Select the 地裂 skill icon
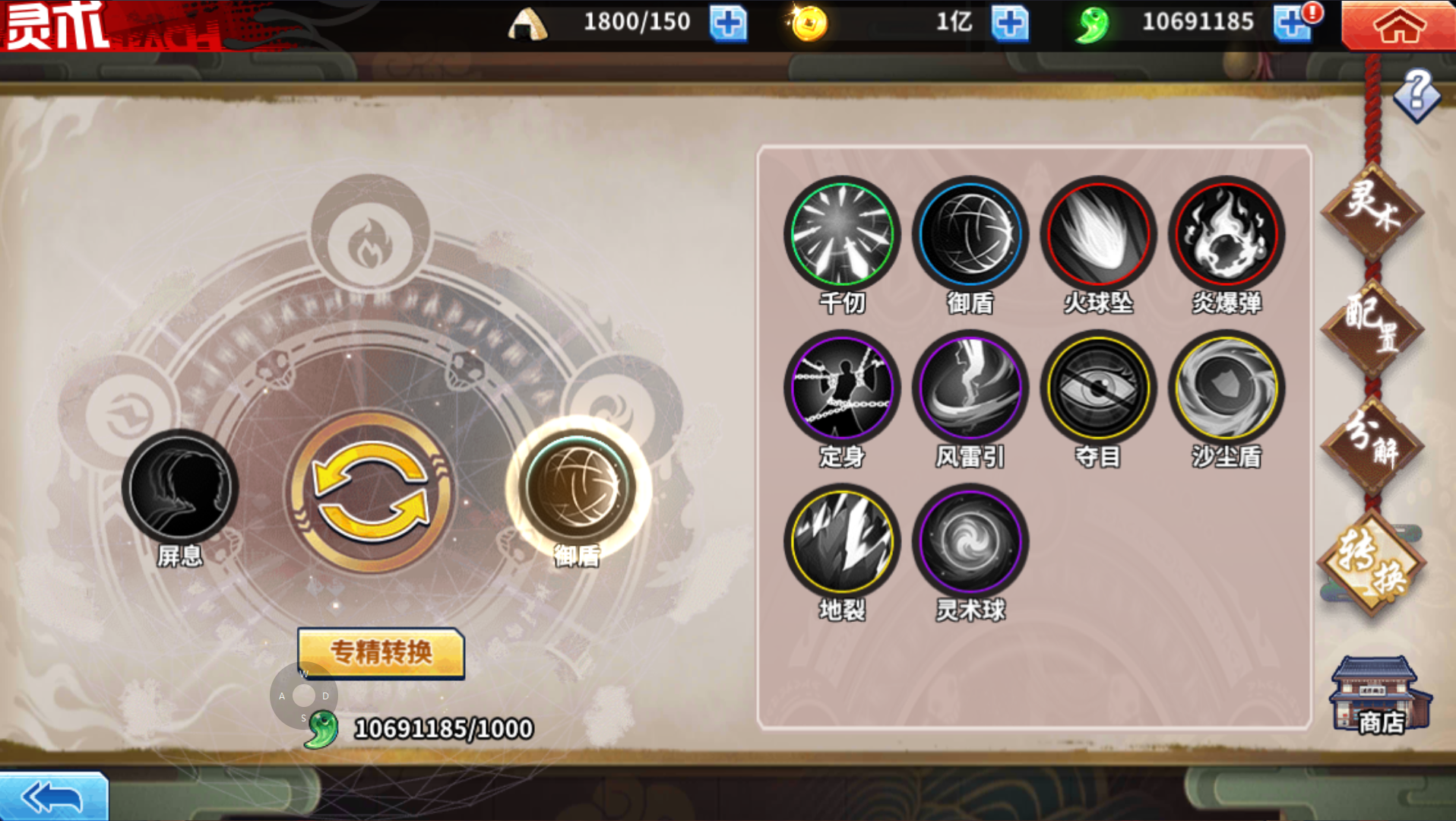The image size is (1456, 821). coord(842,542)
